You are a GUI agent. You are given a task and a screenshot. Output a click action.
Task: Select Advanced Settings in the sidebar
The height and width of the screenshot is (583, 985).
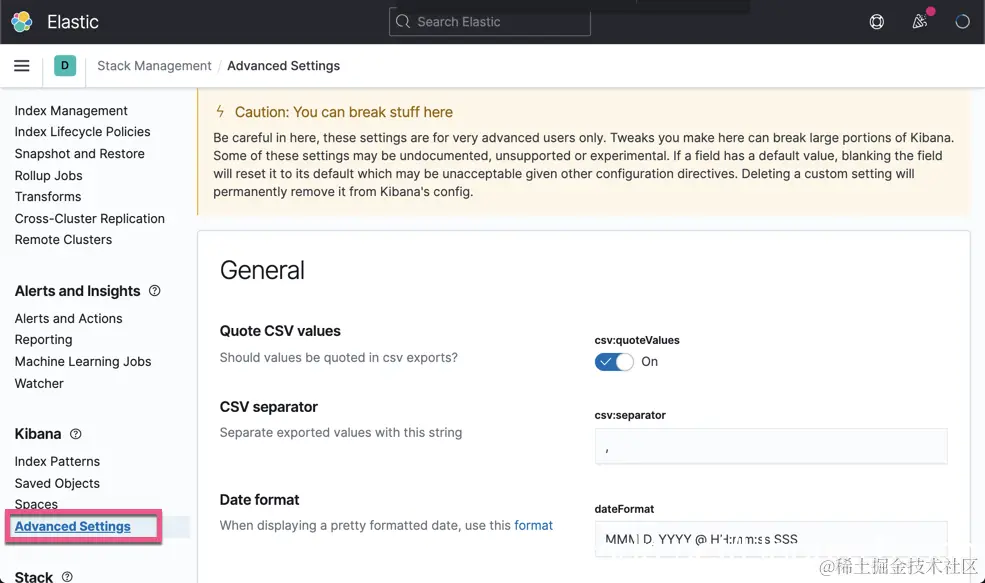pyautogui.click(x=73, y=527)
